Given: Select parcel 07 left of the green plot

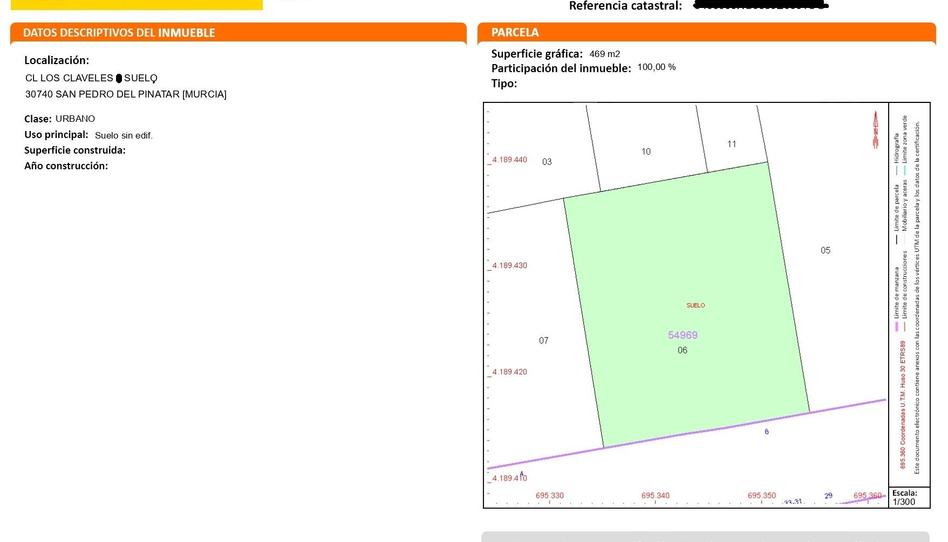Looking at the screenshot, I should (543, 340).
